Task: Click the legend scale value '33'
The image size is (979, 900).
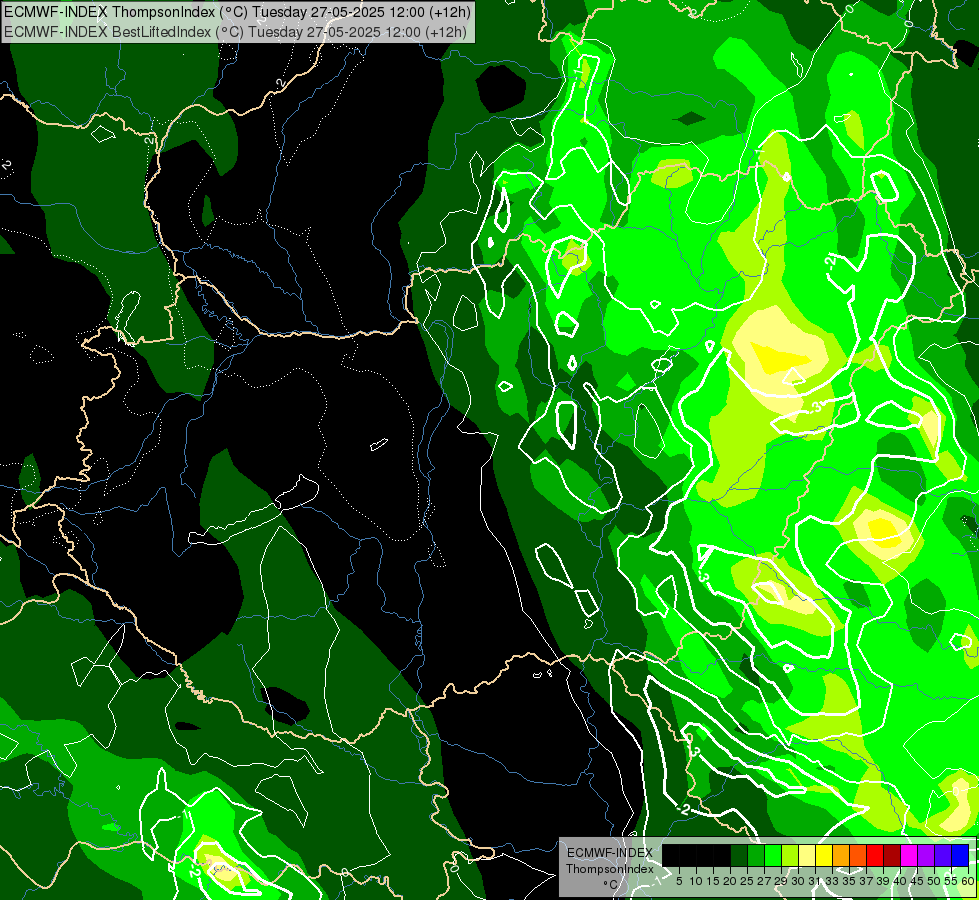Action: (x=832, y=881)
